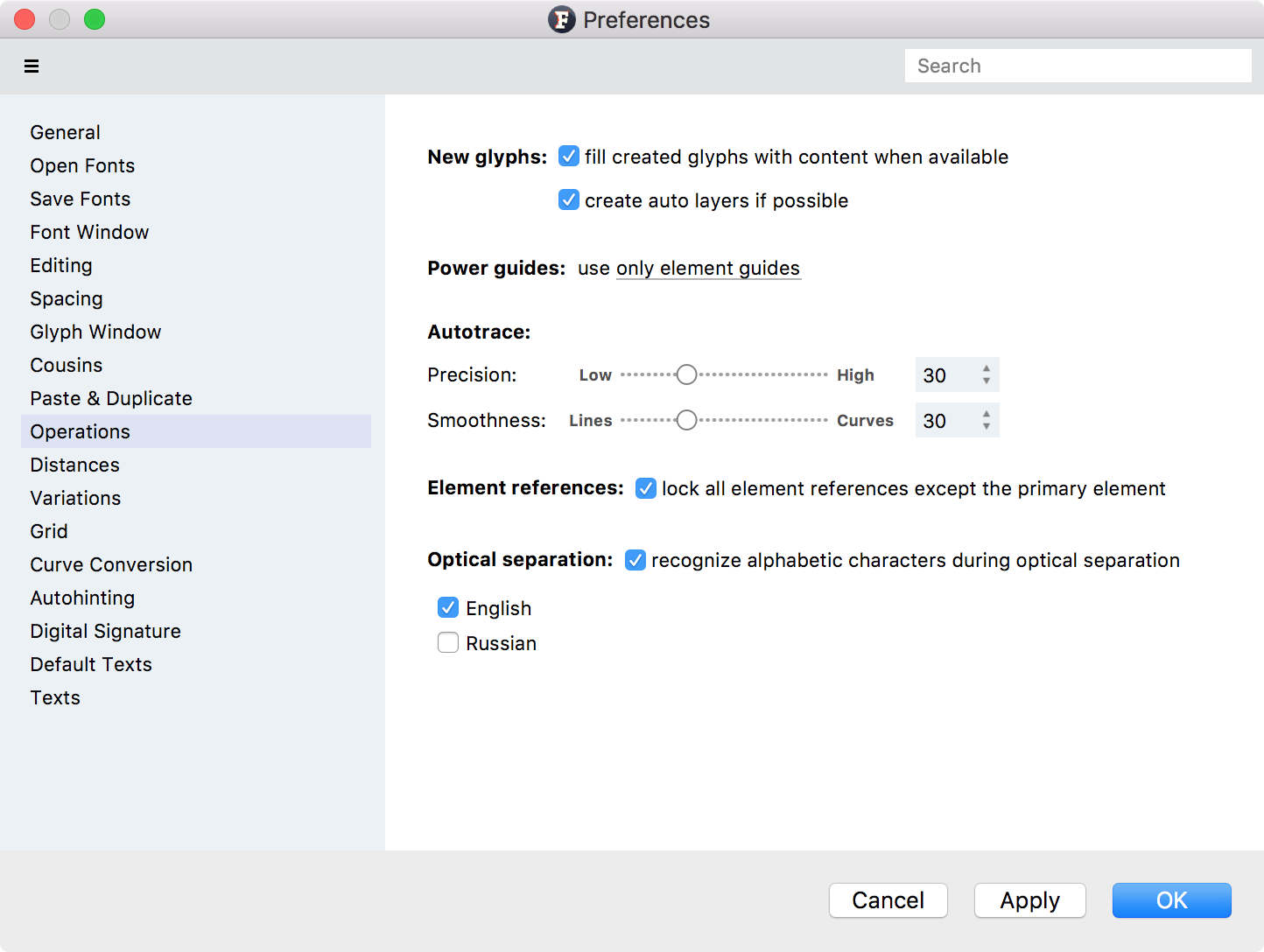Viewport: 1264px width, 952px height.
Task: Click the Precision value field showing 30
Action: pos(946,374)
